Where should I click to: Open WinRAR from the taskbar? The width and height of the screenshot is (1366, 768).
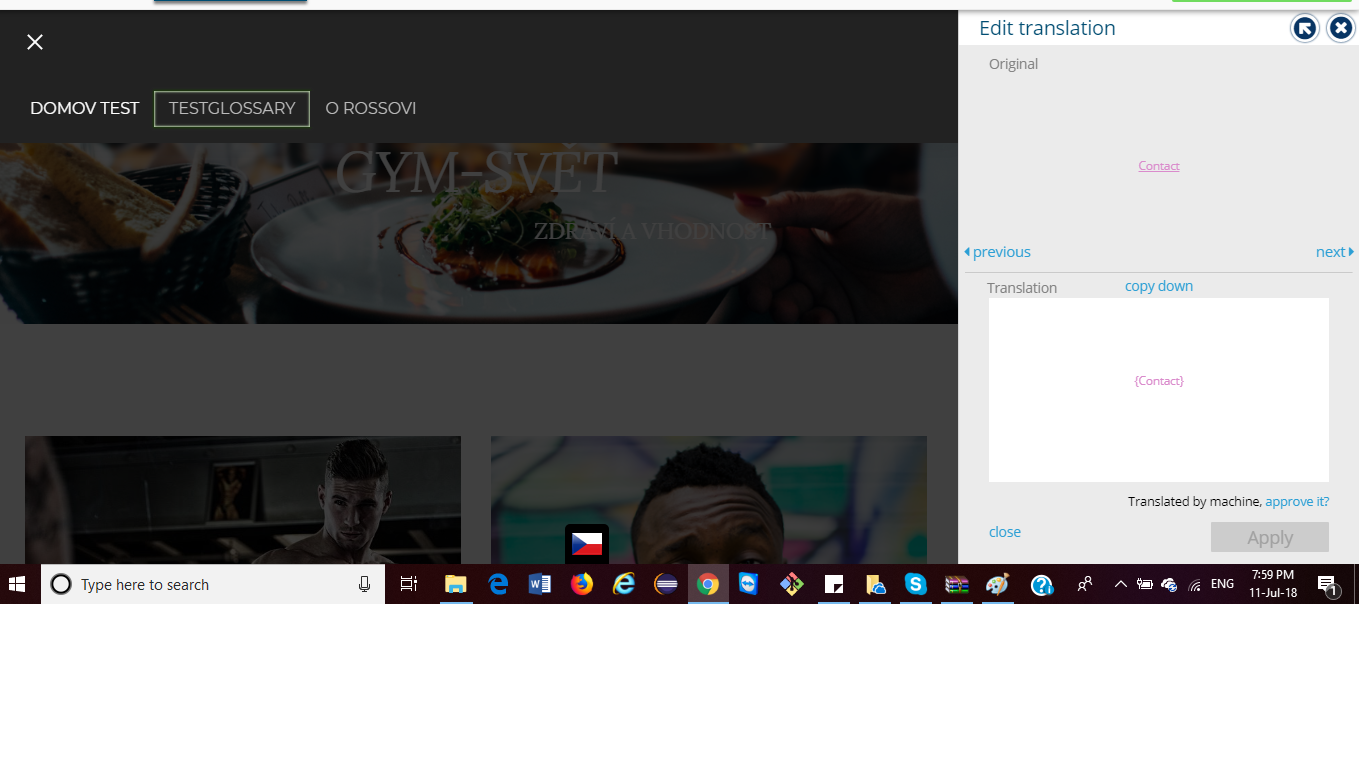tap(957, 585)
